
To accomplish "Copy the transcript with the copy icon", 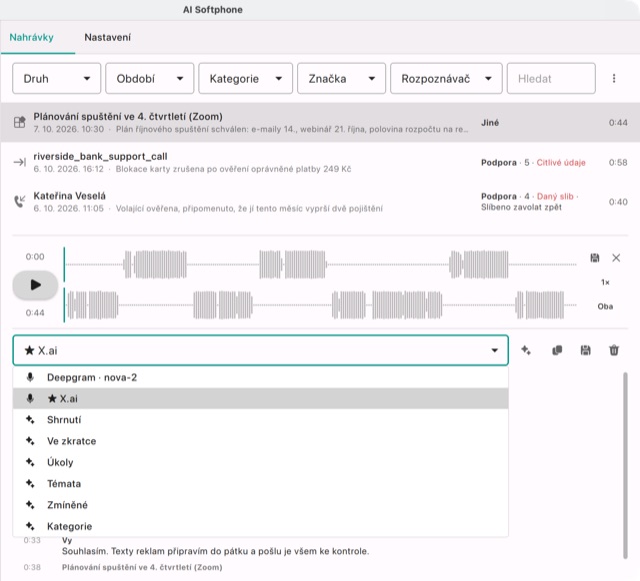I will (557, 350).
